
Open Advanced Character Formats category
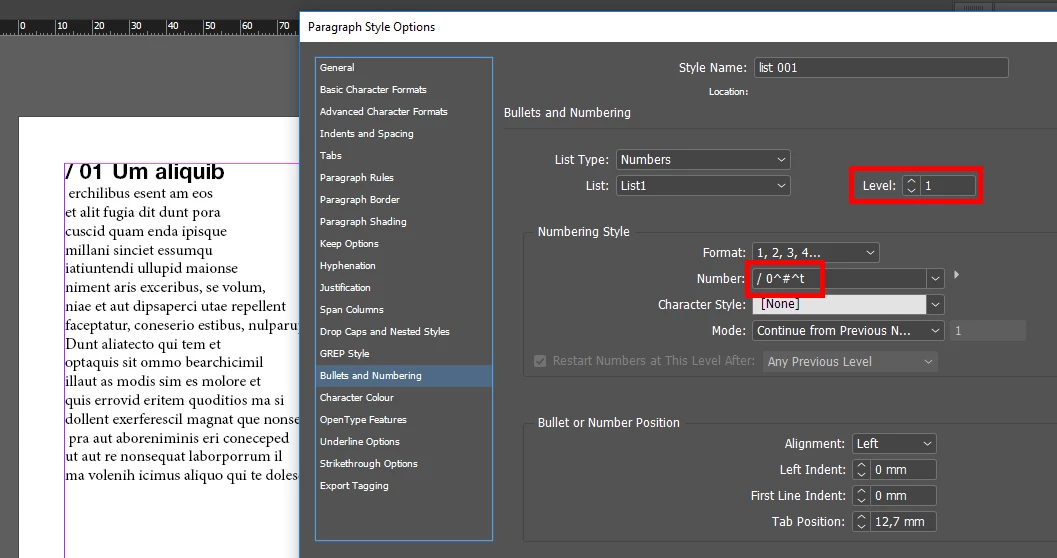click(x=403, y=112)
